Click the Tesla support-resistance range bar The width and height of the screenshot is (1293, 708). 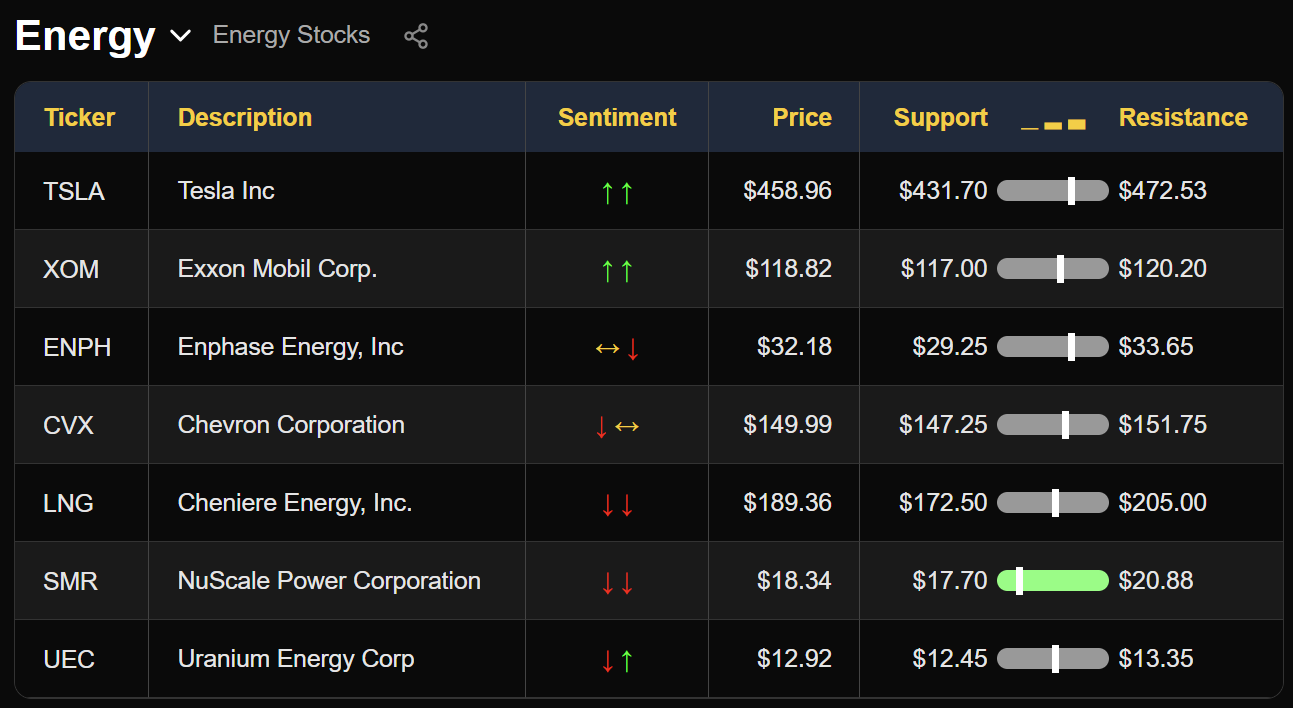tap(1053, 191)
